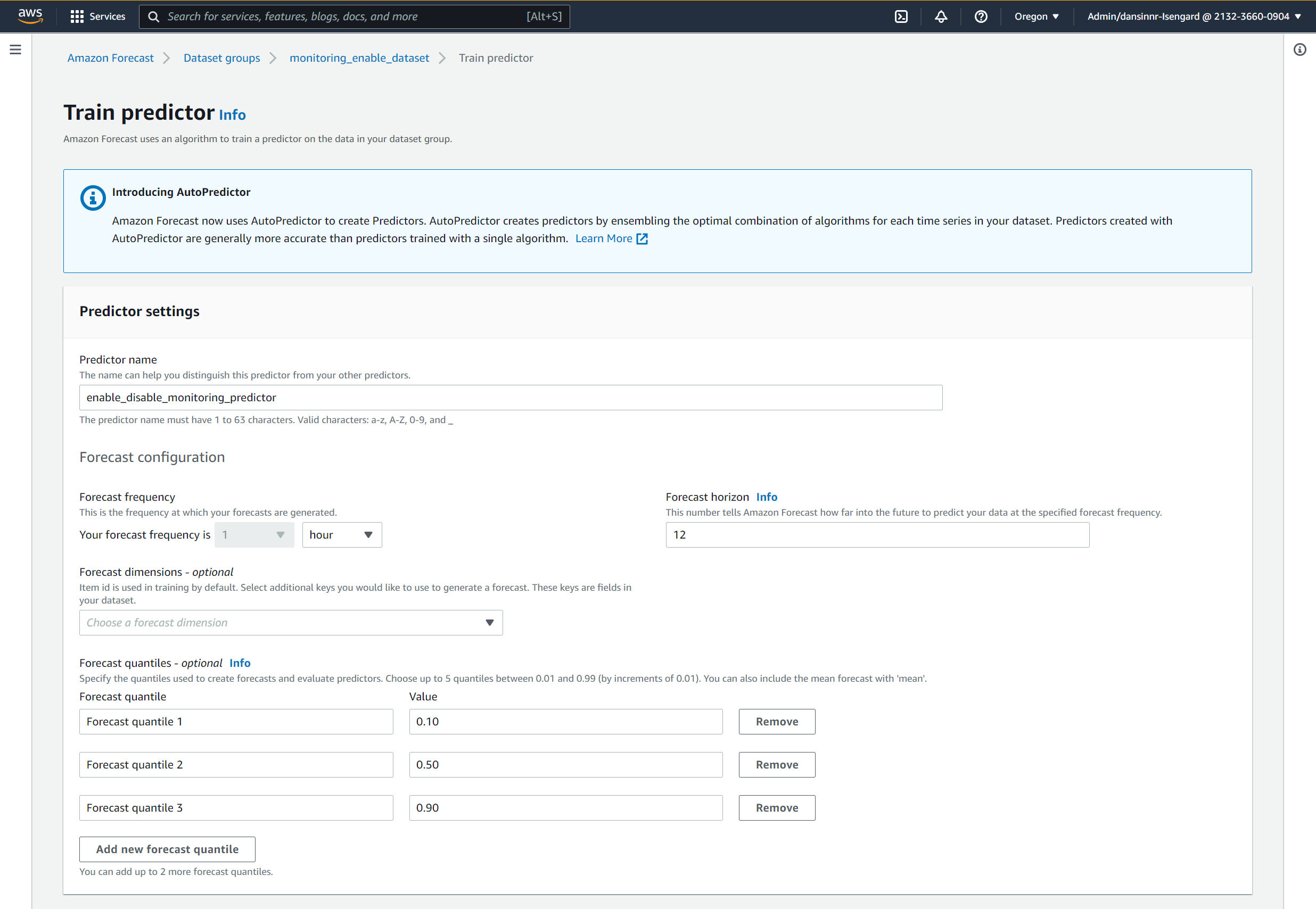The height and width of the screenshot is (909, 1316).
Task: Click the Learn More external link icon
Action: (642, 238)
